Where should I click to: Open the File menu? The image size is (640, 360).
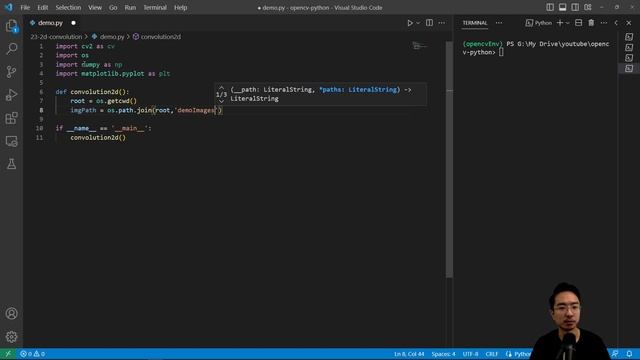coord(25,7)
